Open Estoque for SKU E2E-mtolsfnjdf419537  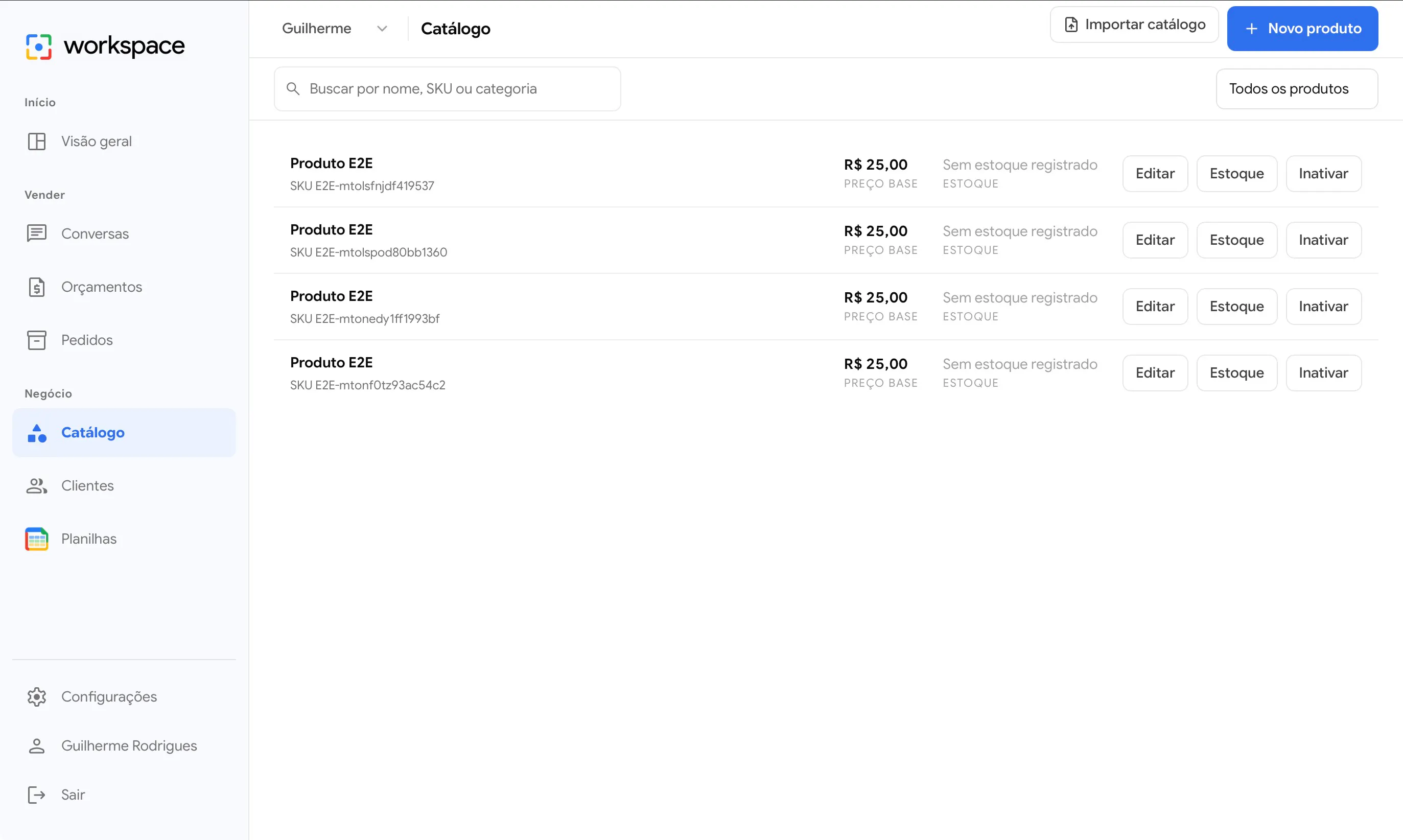click(1236, 174)
